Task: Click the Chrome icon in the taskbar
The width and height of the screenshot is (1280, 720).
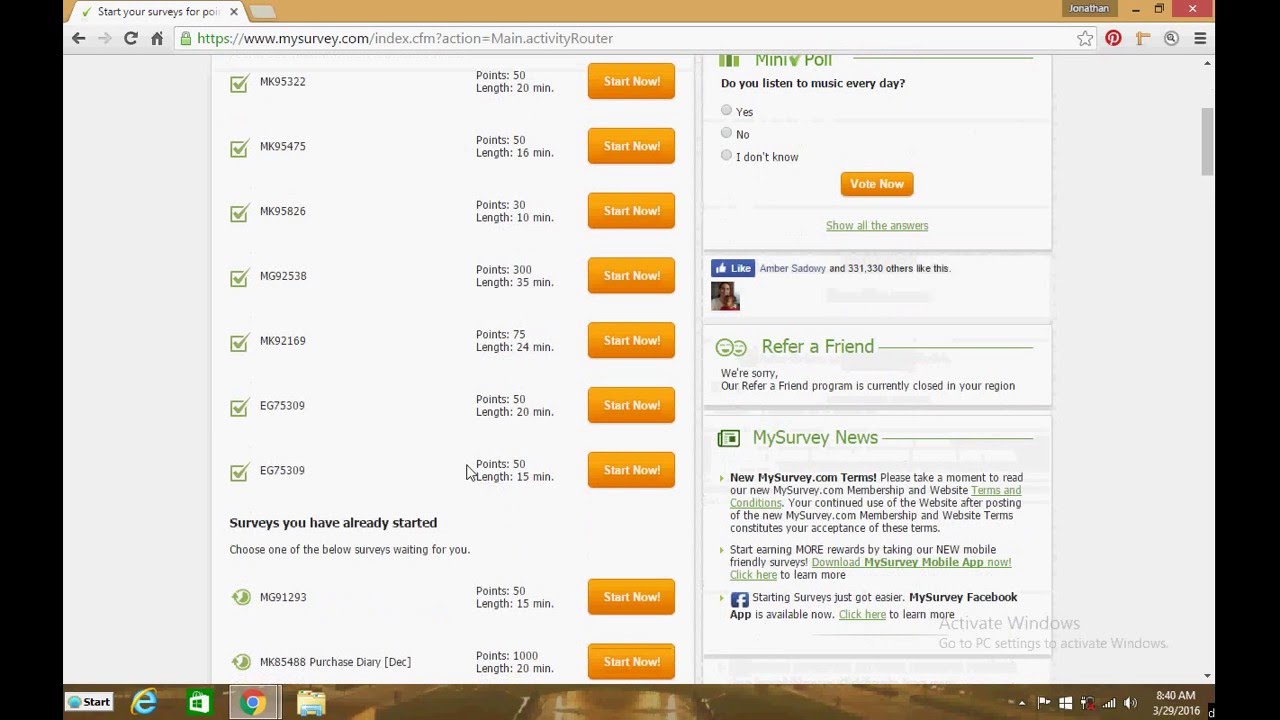Action: pyautogui.click(x=253, y=702)
